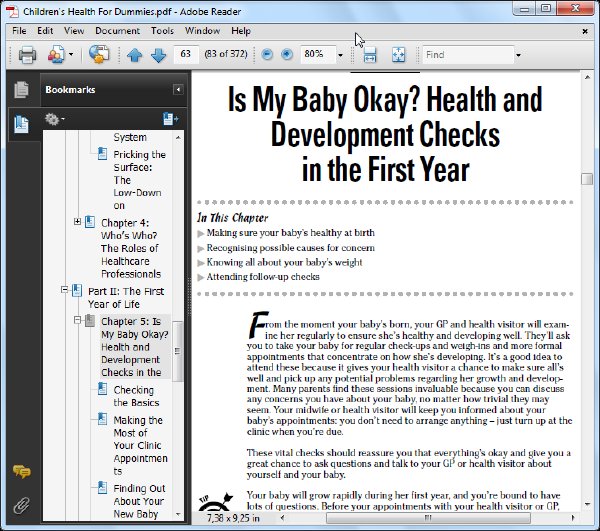Click the Pricking the Surface bookmark icon

pyautogui.click(x=103, y=153)
